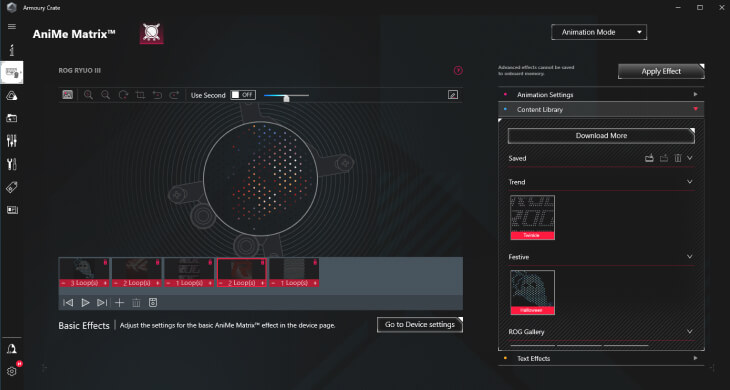The image size is (730, 390).
Task: Delete saved content with the trash icon
Action: point(678,158)
